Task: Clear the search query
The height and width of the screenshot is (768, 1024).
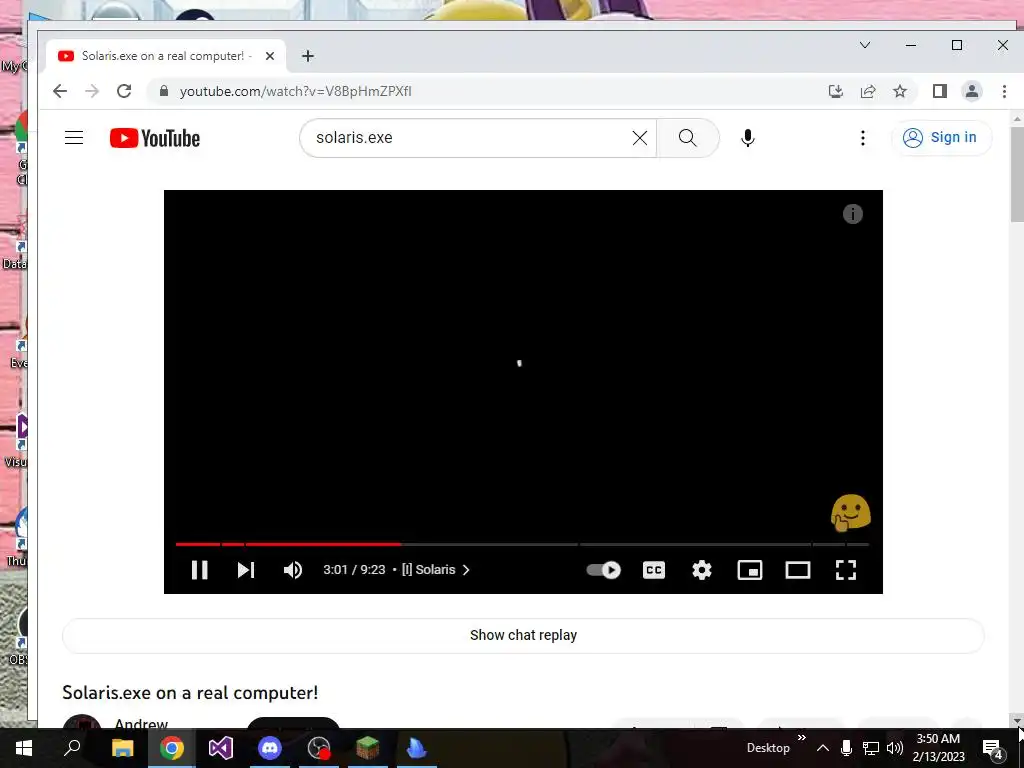Action: (639, 138)
